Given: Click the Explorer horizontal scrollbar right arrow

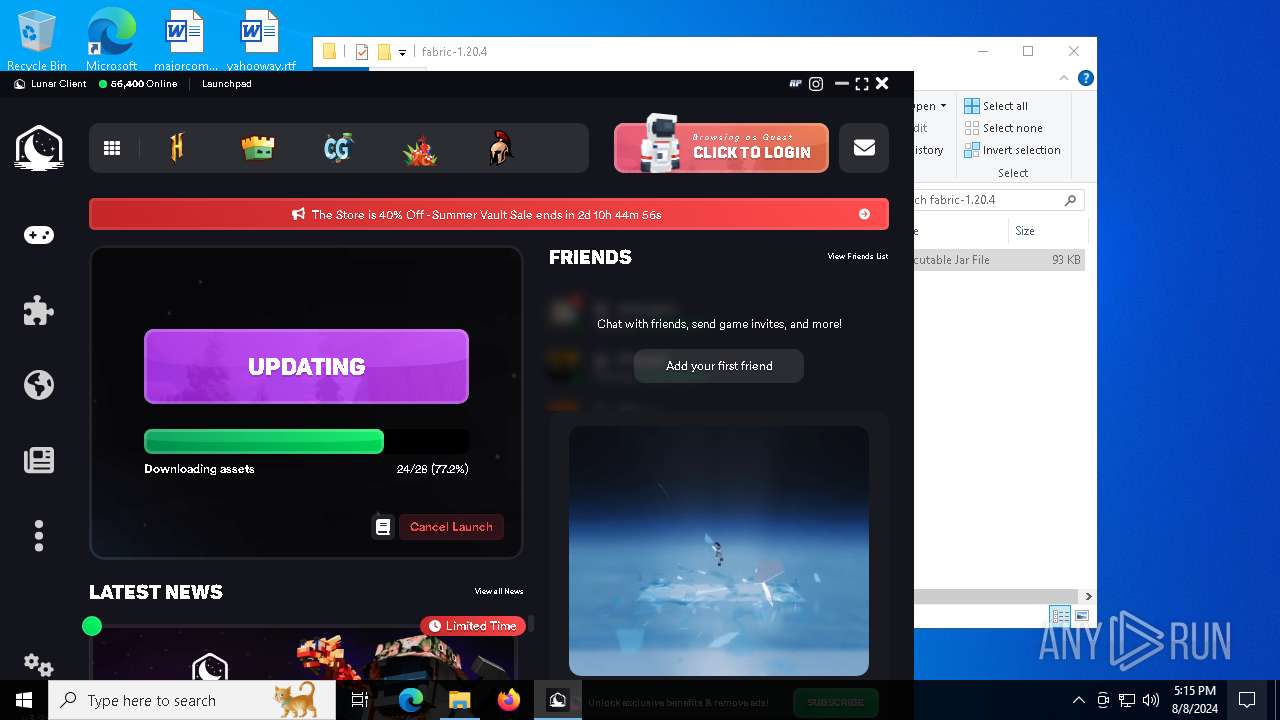Looking at the screenshot, I should click(1088, 596).
